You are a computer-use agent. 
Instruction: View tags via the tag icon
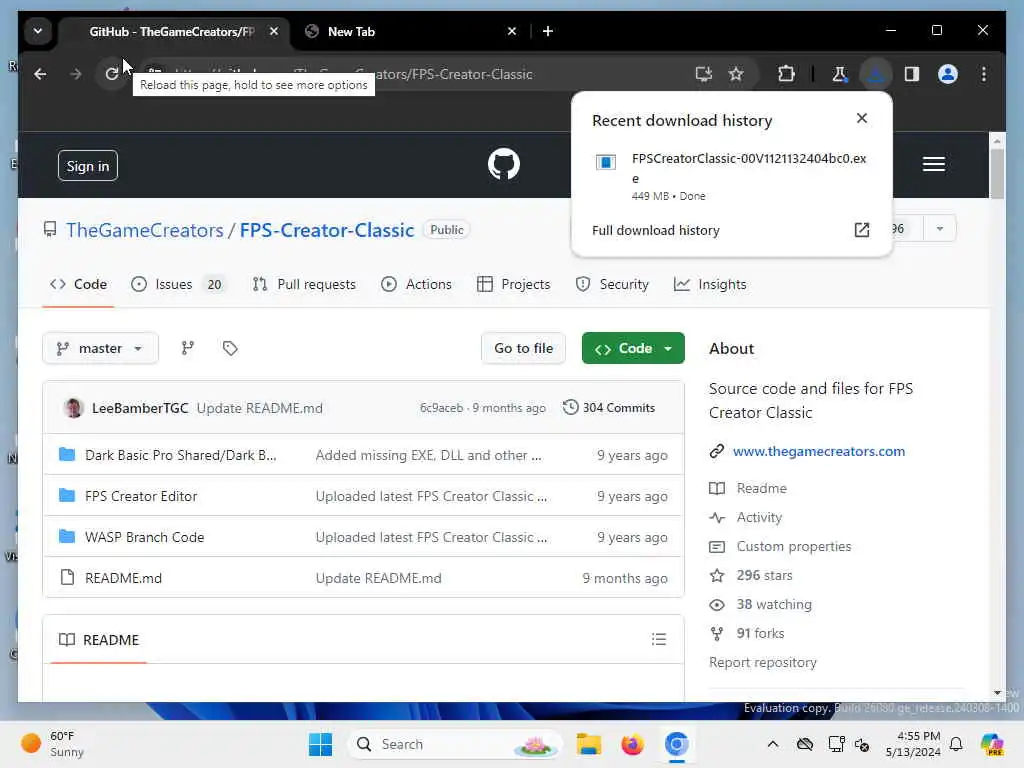point(230,348)
